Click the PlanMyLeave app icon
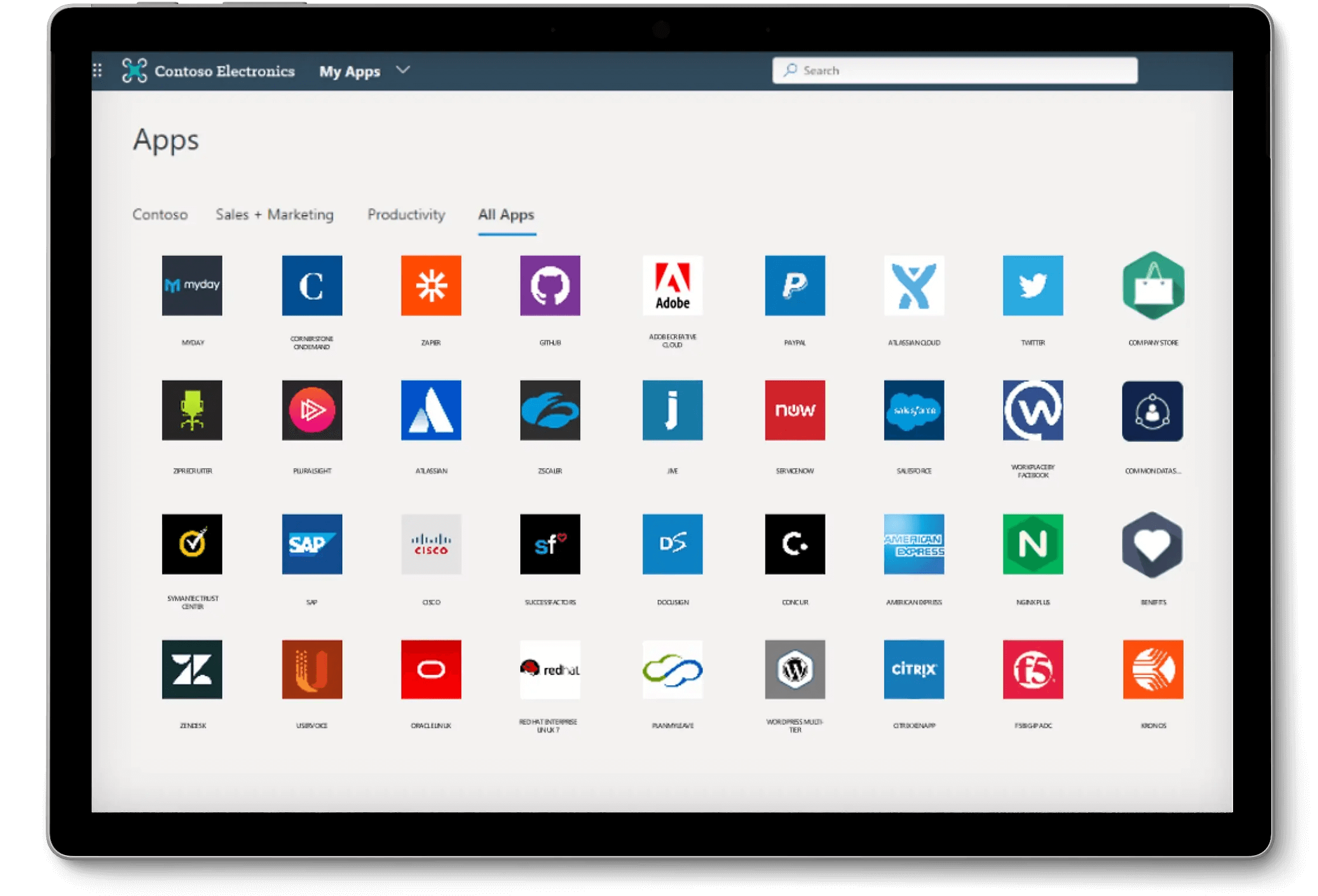The width and height of the screenshot is (1318, 896). click(672, 669)
